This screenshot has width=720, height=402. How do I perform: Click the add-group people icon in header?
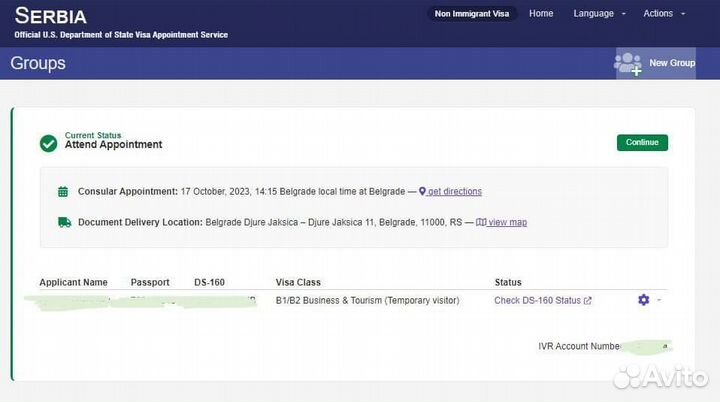(x=629, y=64)
